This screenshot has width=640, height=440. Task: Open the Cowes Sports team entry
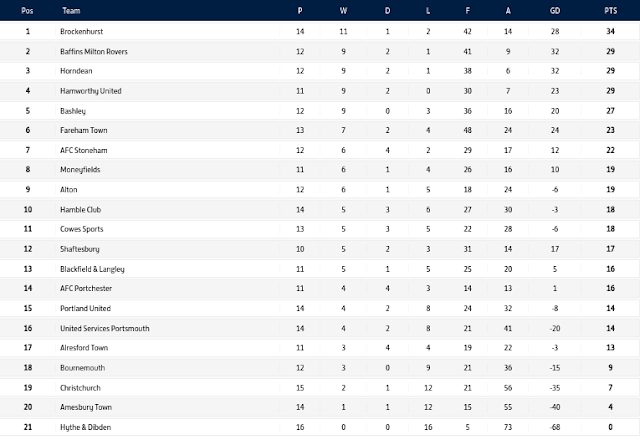point(82,229)
